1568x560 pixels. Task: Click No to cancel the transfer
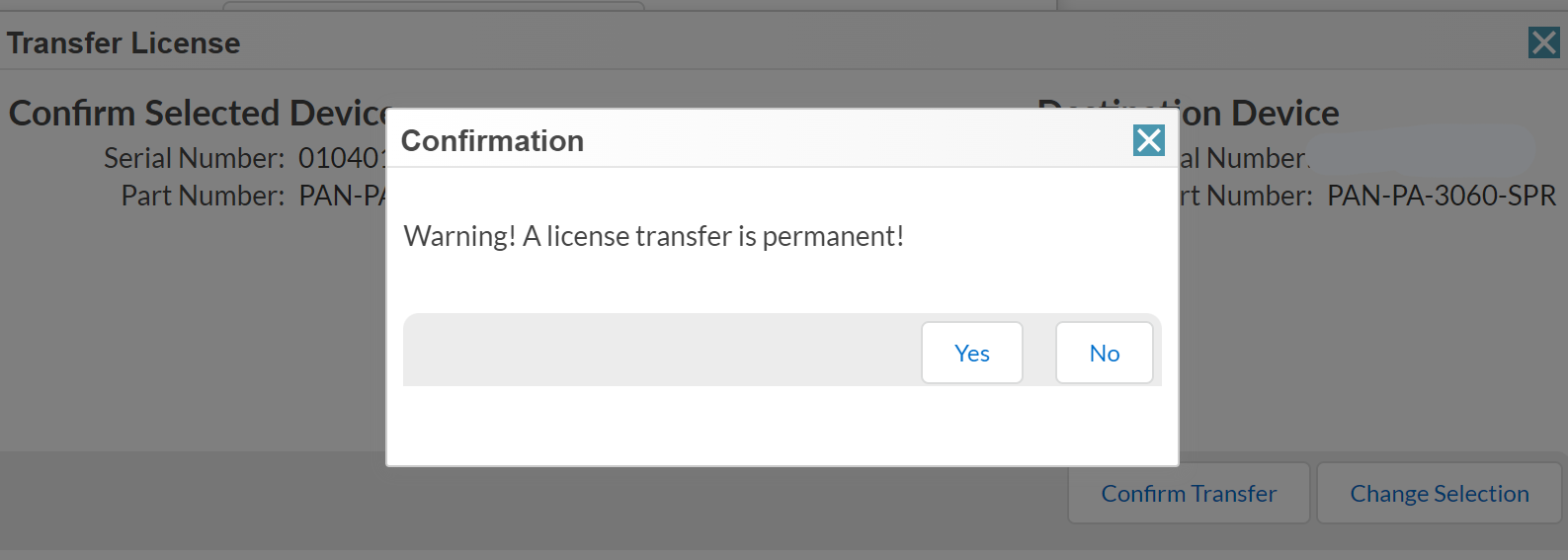click(1104, 353)
